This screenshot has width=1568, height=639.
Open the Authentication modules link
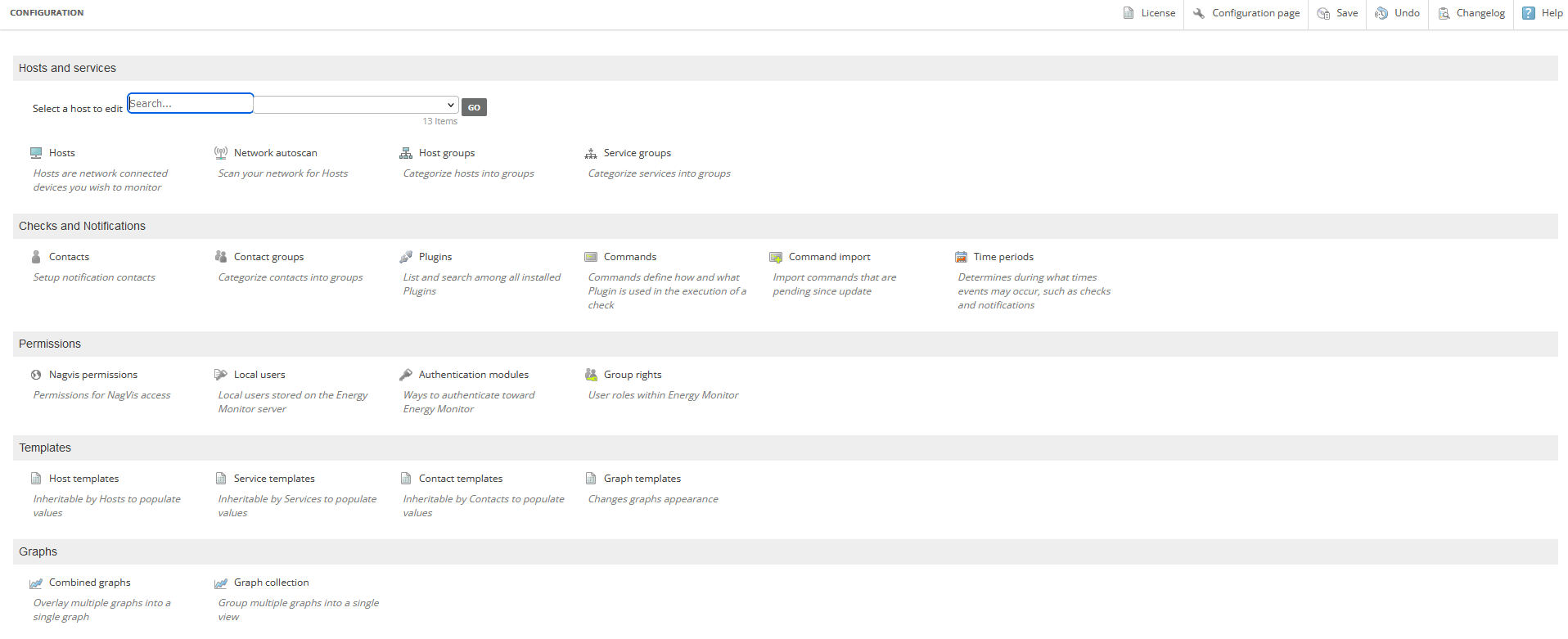(x=474, y=375)
